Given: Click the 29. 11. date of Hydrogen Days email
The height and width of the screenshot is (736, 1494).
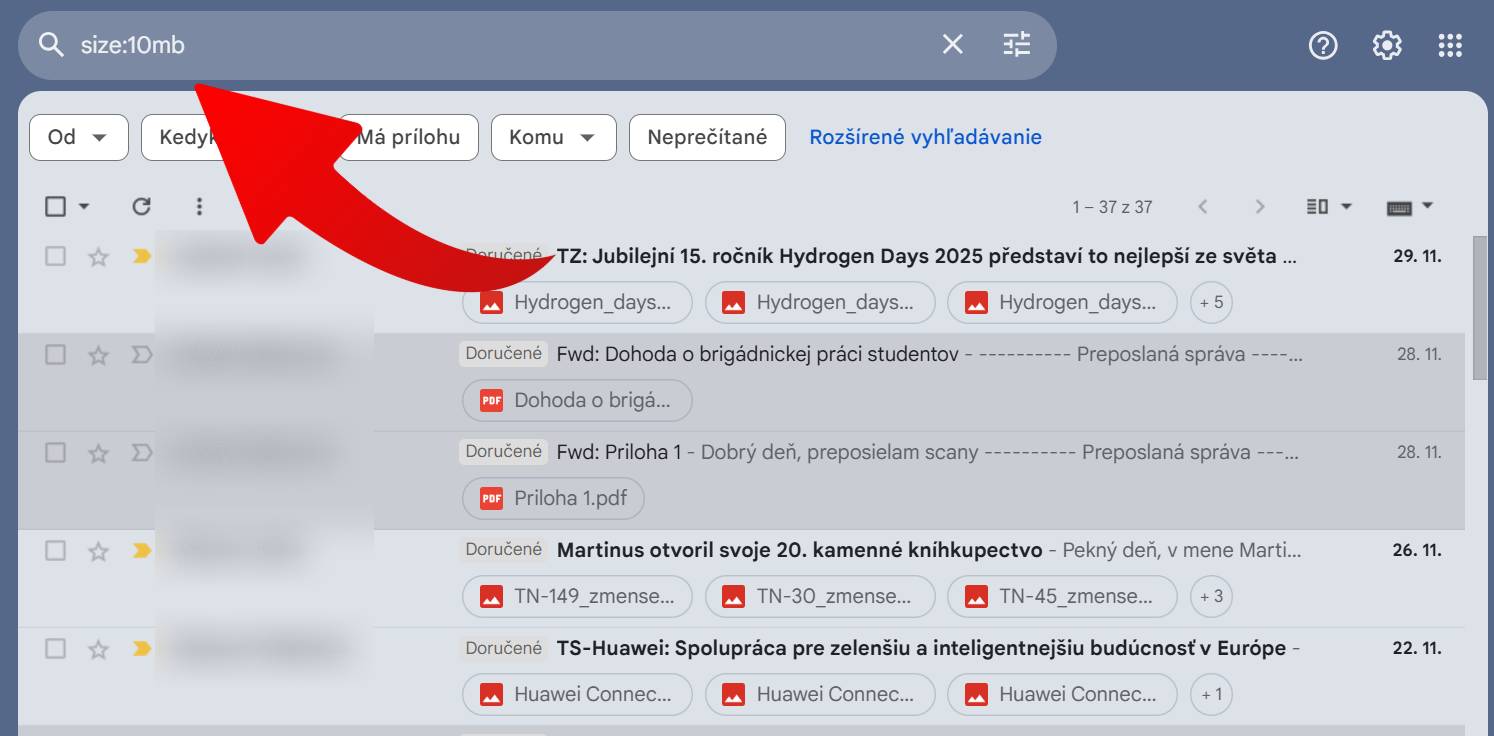Looking at the screenshot, I should [1417, 256].
